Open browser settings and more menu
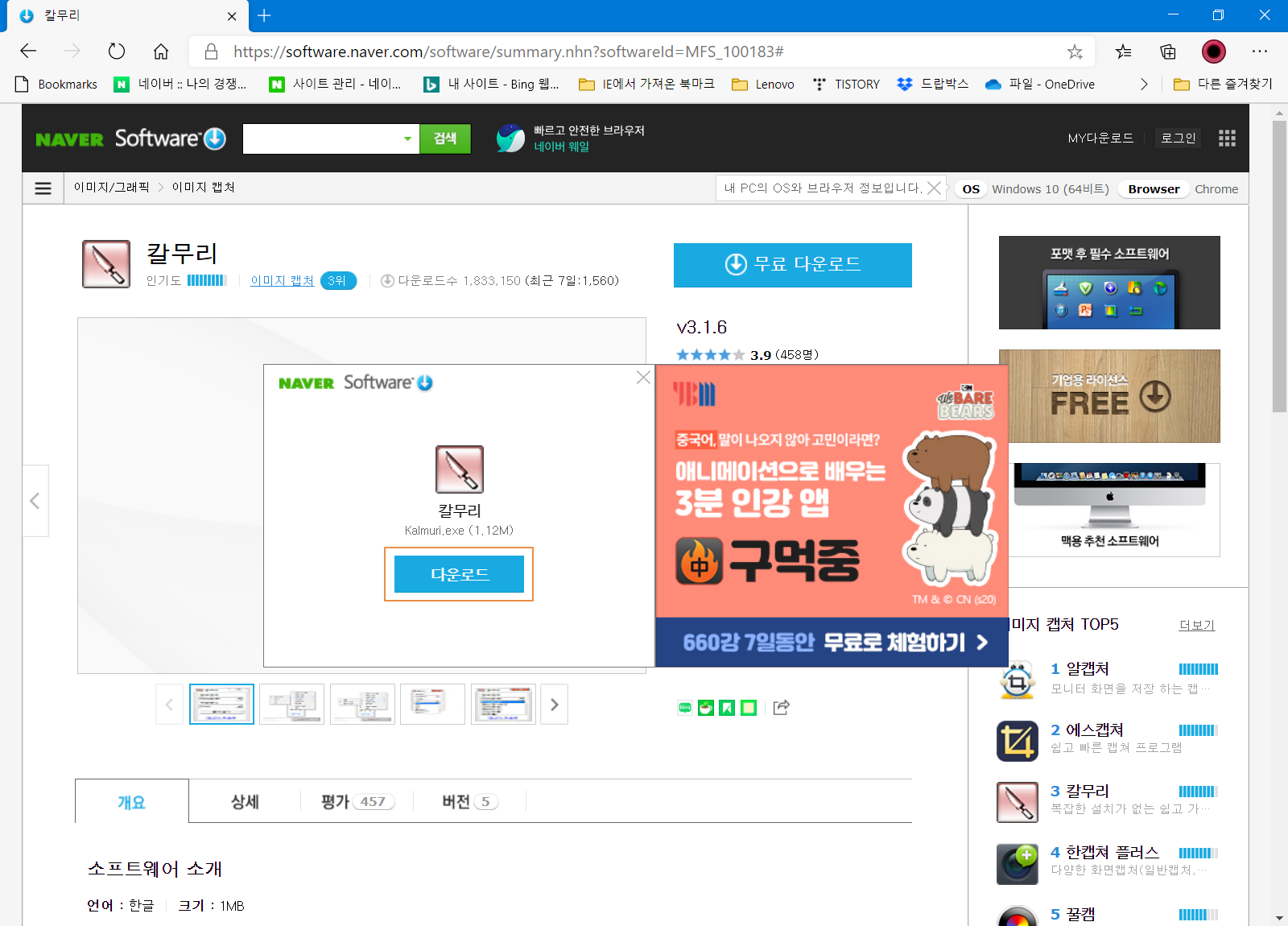This screenshot has height=926, width=1288. coord(1260,52)
